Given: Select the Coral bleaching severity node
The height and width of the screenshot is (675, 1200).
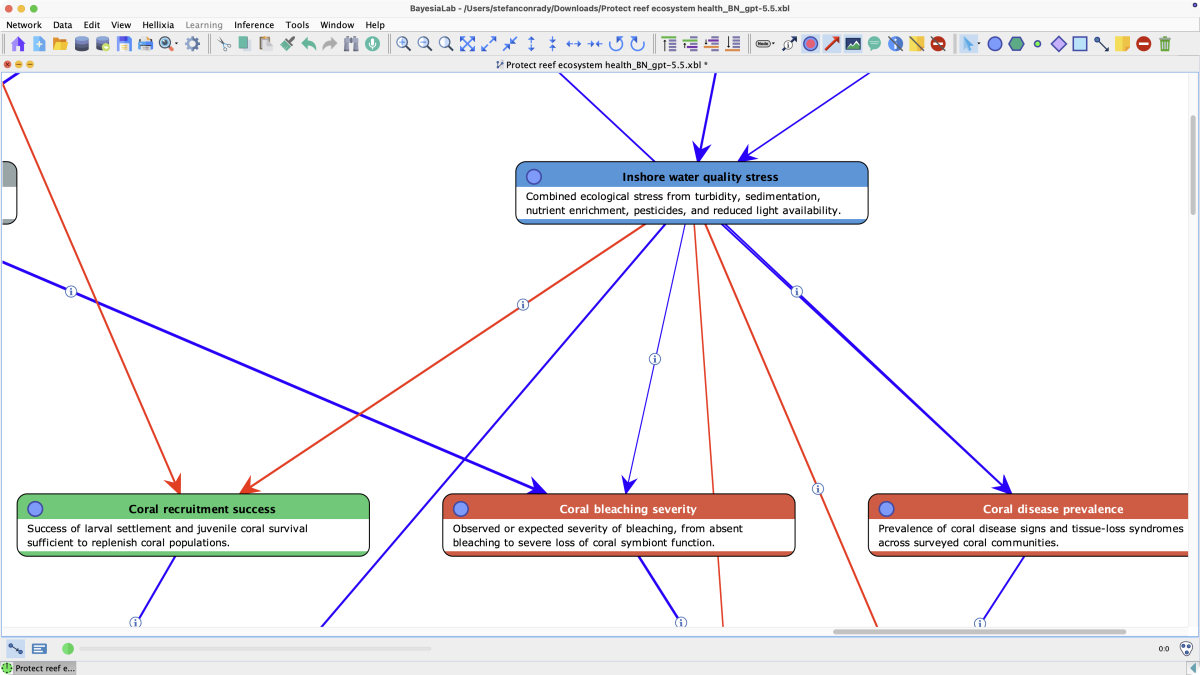Looking at the screenshot, I should (x=619, y=525).
